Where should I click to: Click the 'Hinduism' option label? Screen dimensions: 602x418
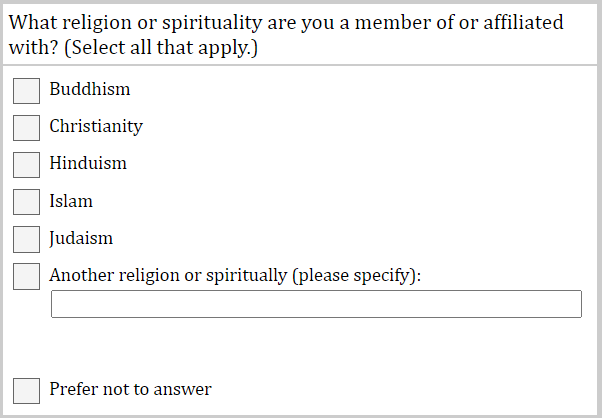[x=88, y=163]
